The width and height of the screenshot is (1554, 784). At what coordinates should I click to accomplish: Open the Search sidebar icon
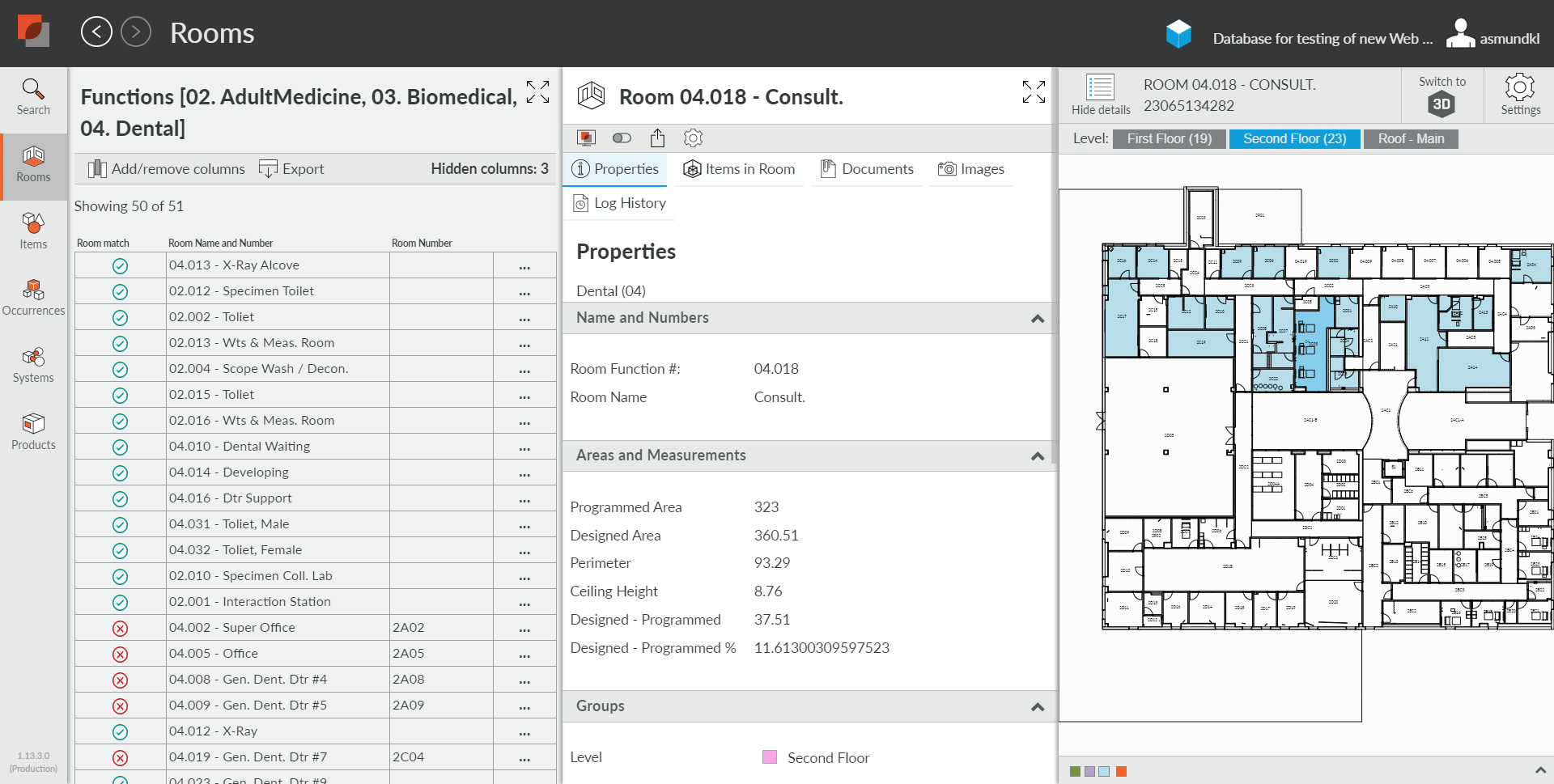pyautogui.click(x=33, y=97)
